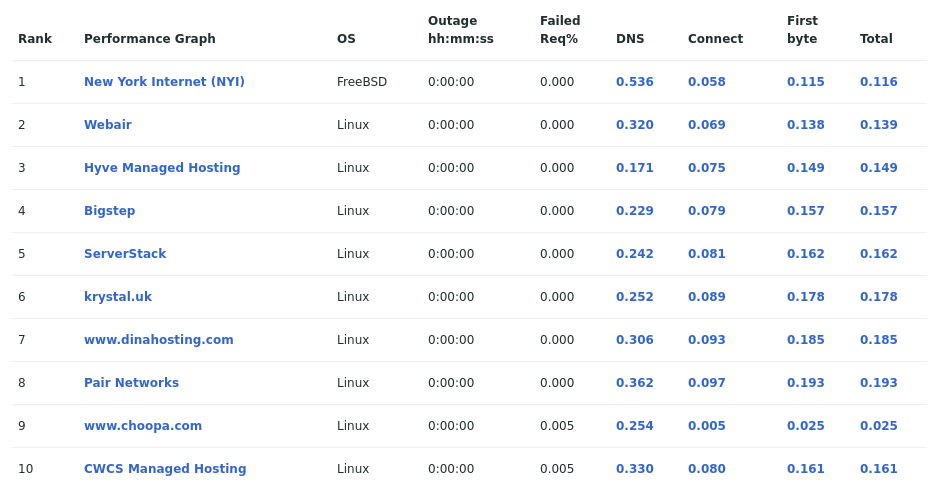
Task: Click Connect value 0.093 for dinahosting
Action: click(707, 340)
